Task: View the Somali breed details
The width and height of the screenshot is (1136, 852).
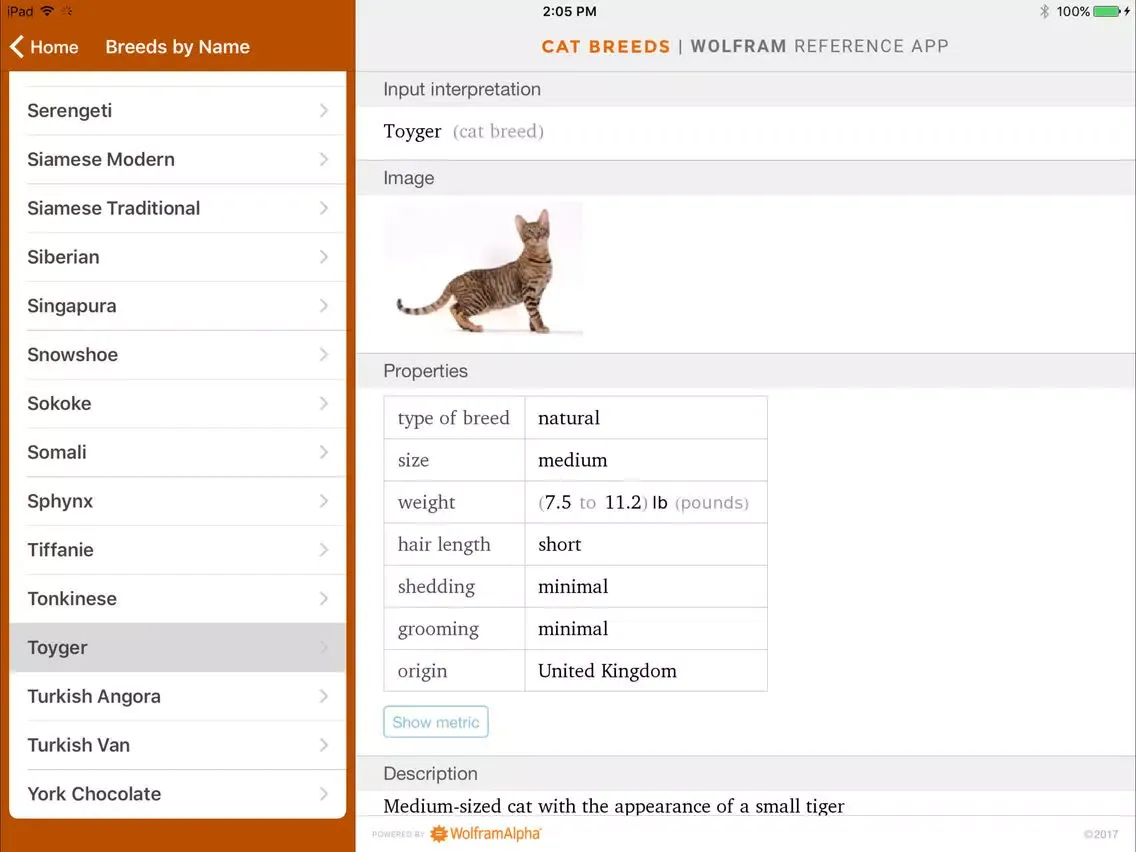Action: (178, 452)
